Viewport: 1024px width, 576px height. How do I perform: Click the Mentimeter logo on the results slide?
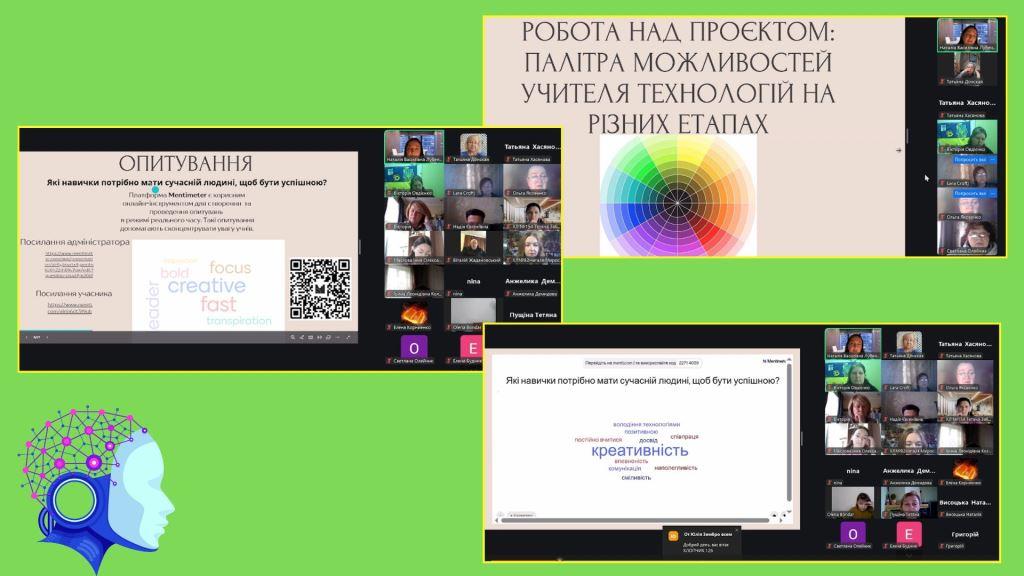tap(773, 360)
